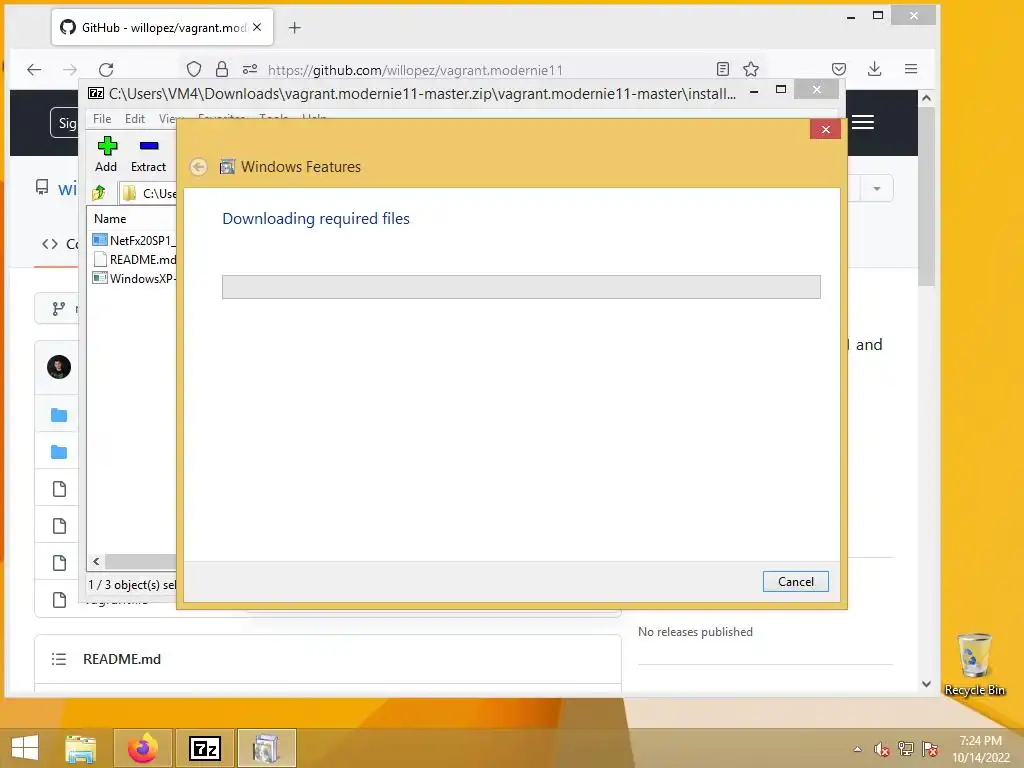Open the File menu in 7-Zip
The height and width of the screenshot is (768, 1024).
coord(102,119)
